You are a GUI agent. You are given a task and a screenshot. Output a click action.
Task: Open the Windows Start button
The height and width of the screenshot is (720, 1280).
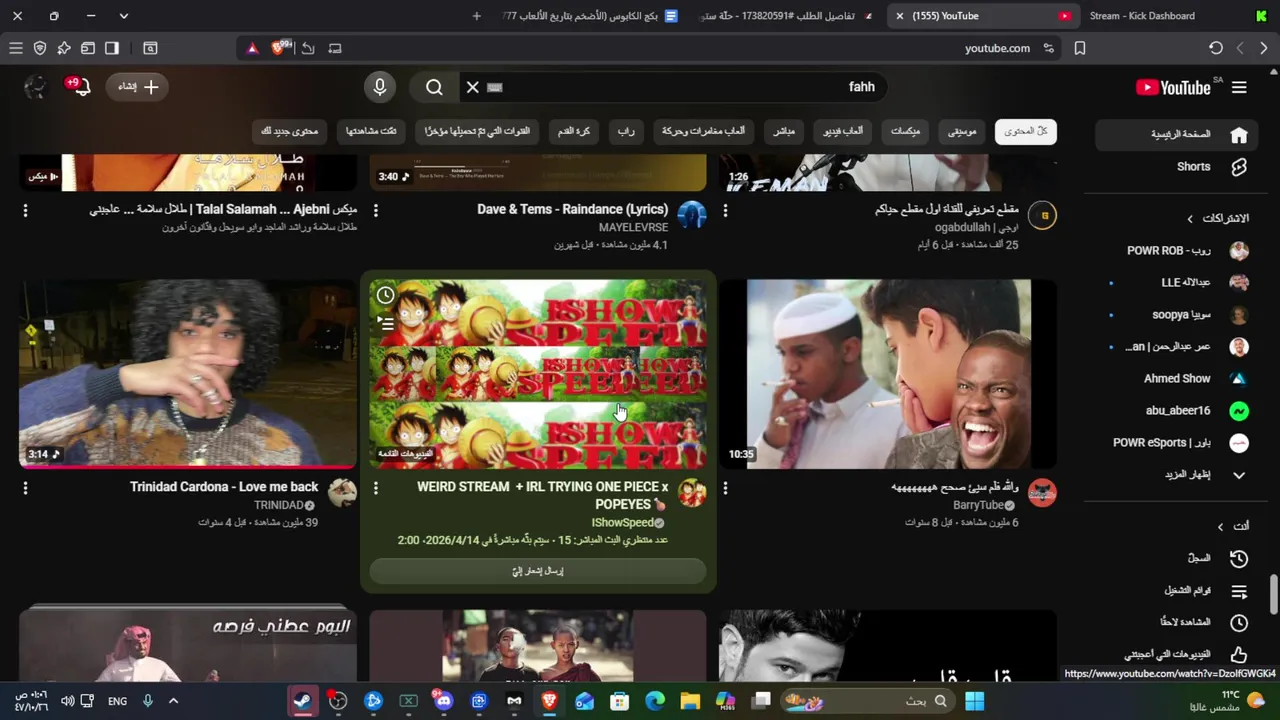click(975, 701)
